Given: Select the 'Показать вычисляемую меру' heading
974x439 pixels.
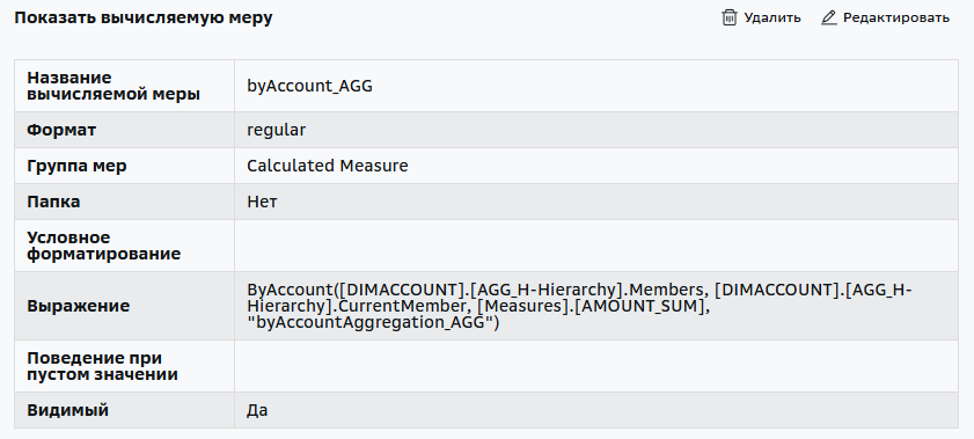Looking at the screenshot, I should point(143,18).
